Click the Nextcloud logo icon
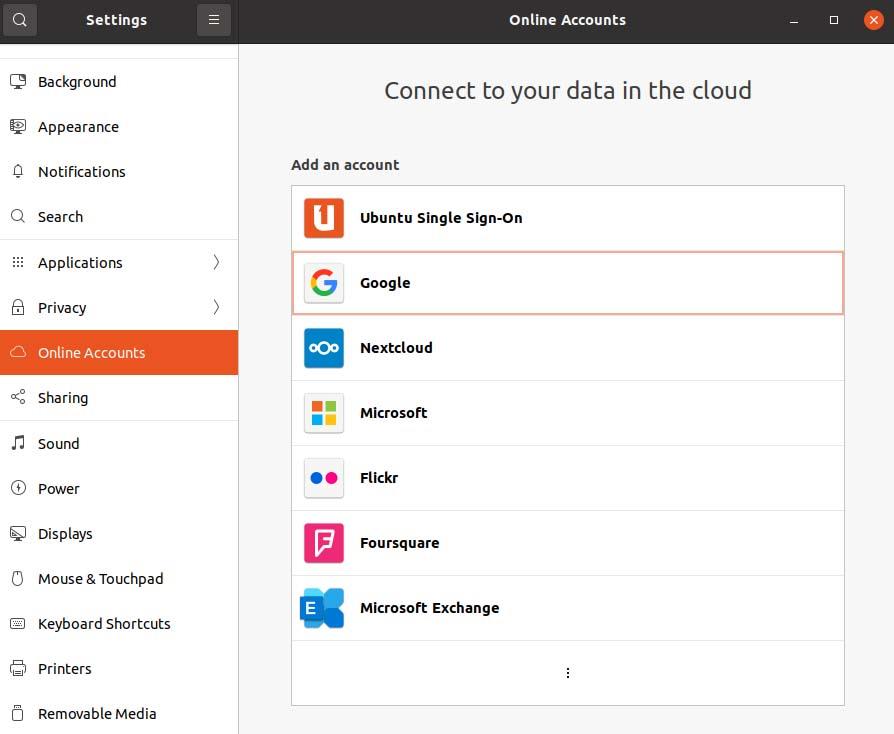 [x=324, y=348]
